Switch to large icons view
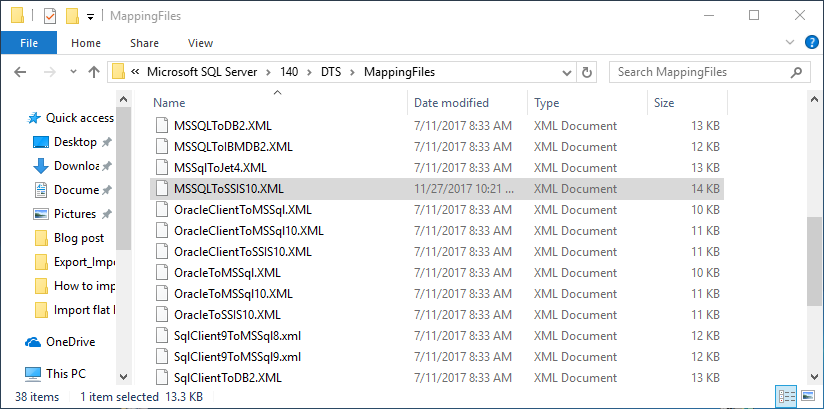This screenshot has height=409, width=824. [x=808, y=397]
